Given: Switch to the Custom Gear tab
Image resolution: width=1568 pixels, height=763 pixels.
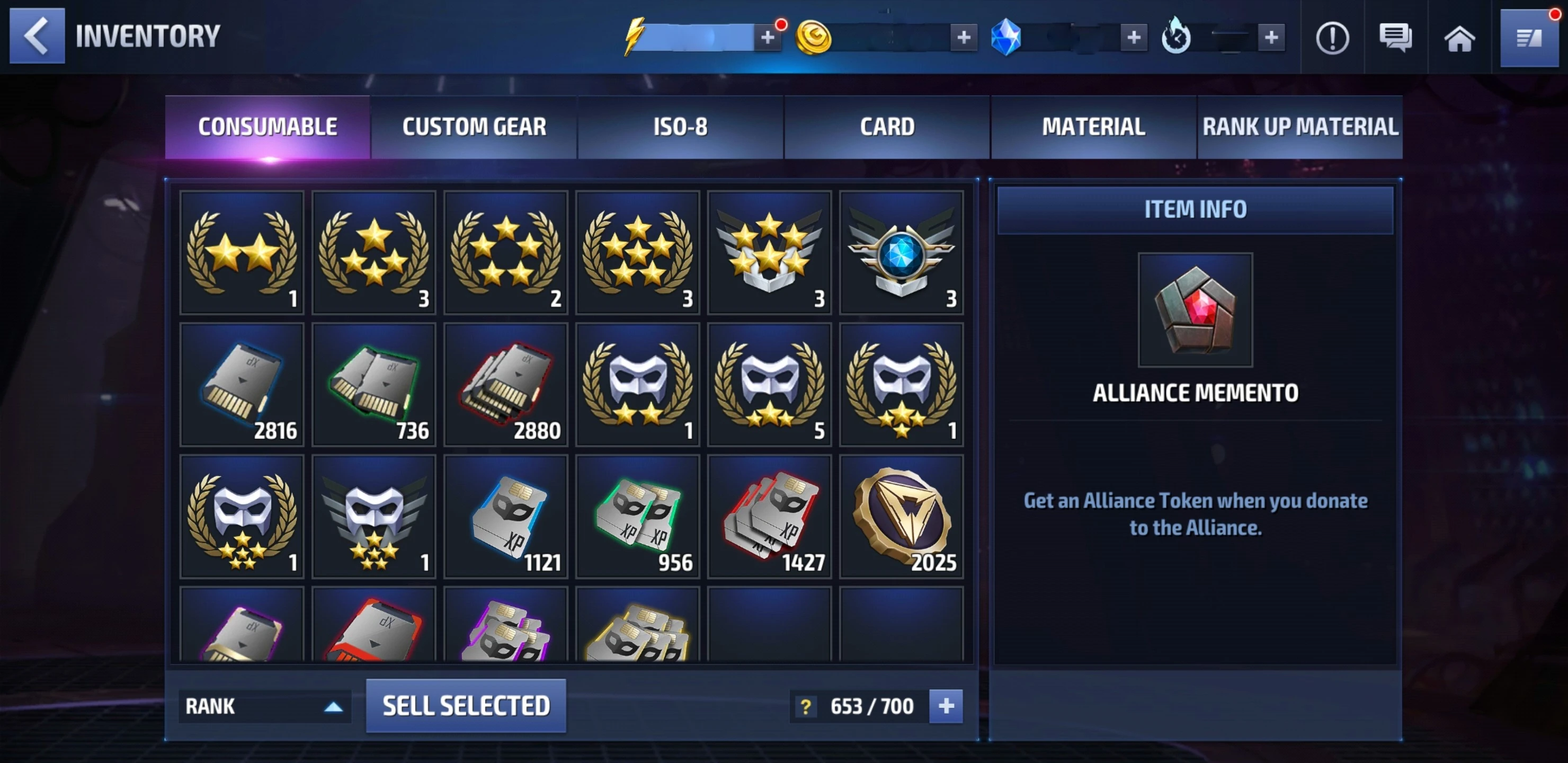Looking at the screenshot, I should [474, 127].
